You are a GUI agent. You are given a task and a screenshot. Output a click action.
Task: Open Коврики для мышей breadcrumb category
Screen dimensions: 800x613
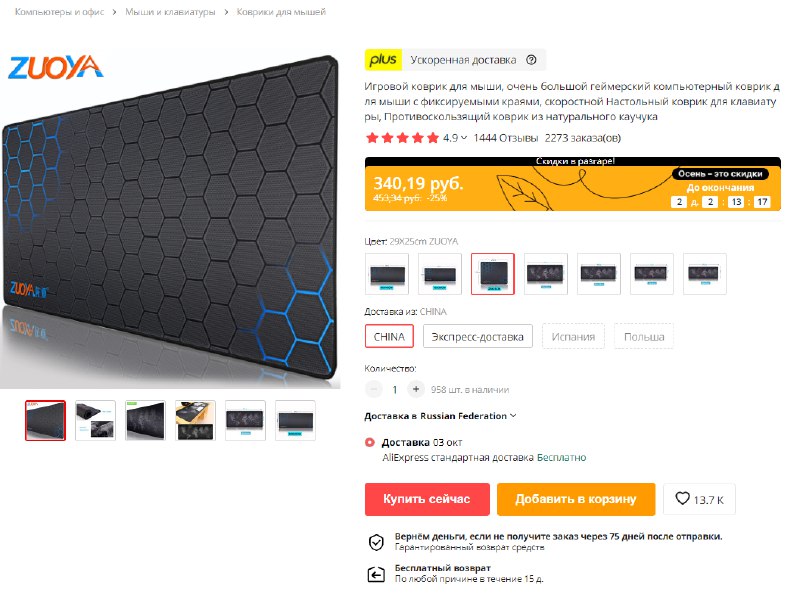[281, 12]
